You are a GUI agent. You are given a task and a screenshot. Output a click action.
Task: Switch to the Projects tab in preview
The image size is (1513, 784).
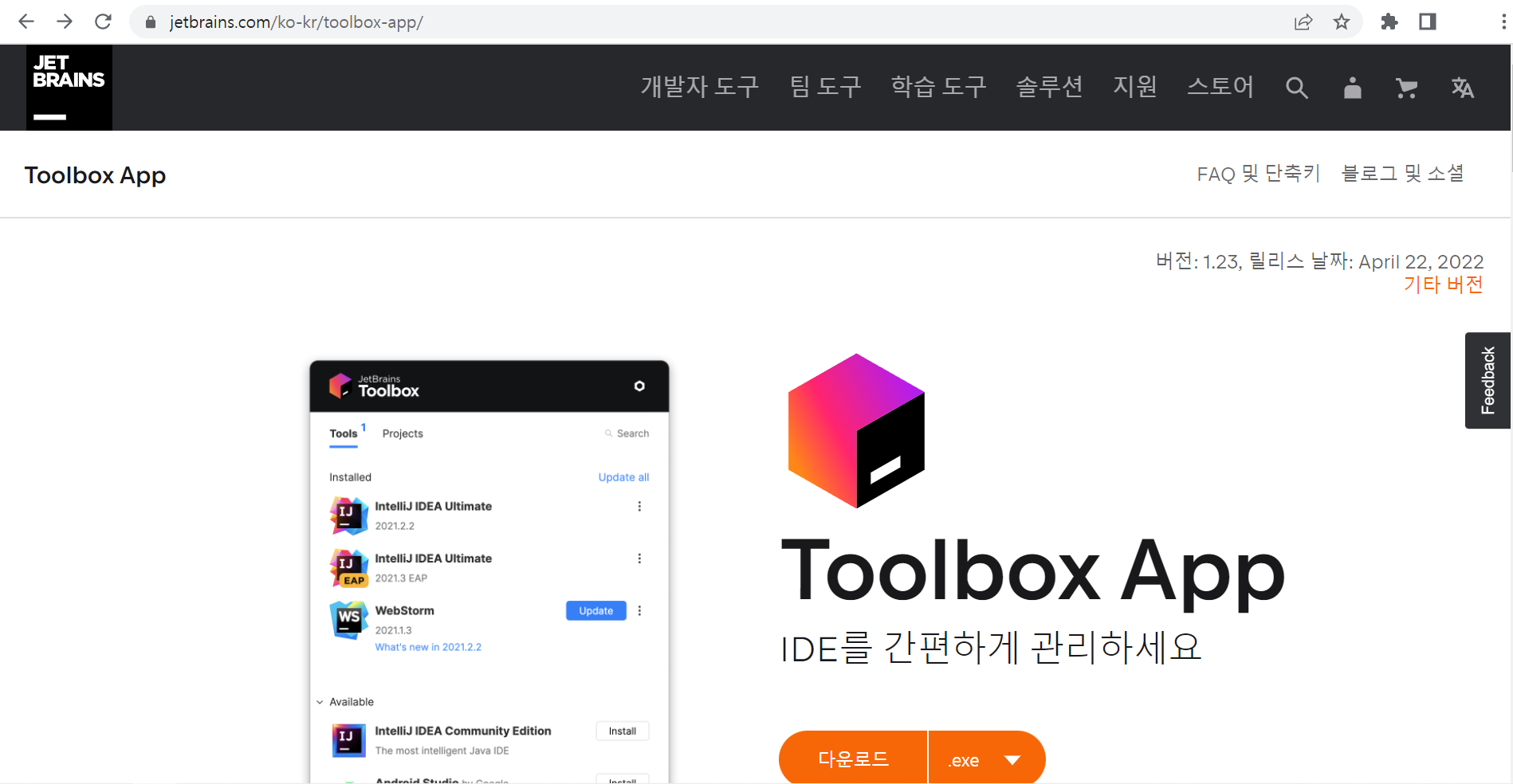(x=403, y=434)
